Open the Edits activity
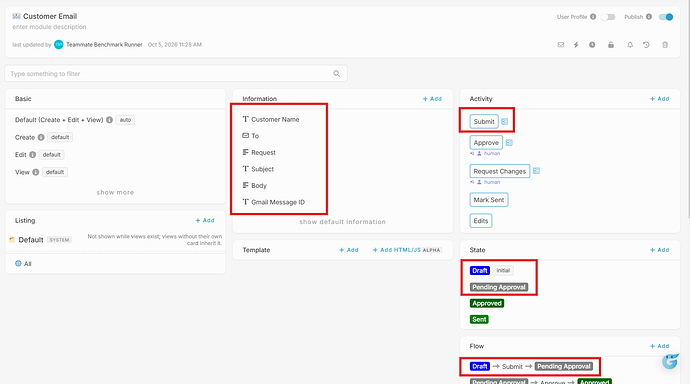This screenshot has height=384, width=690. tap(481, 221)
